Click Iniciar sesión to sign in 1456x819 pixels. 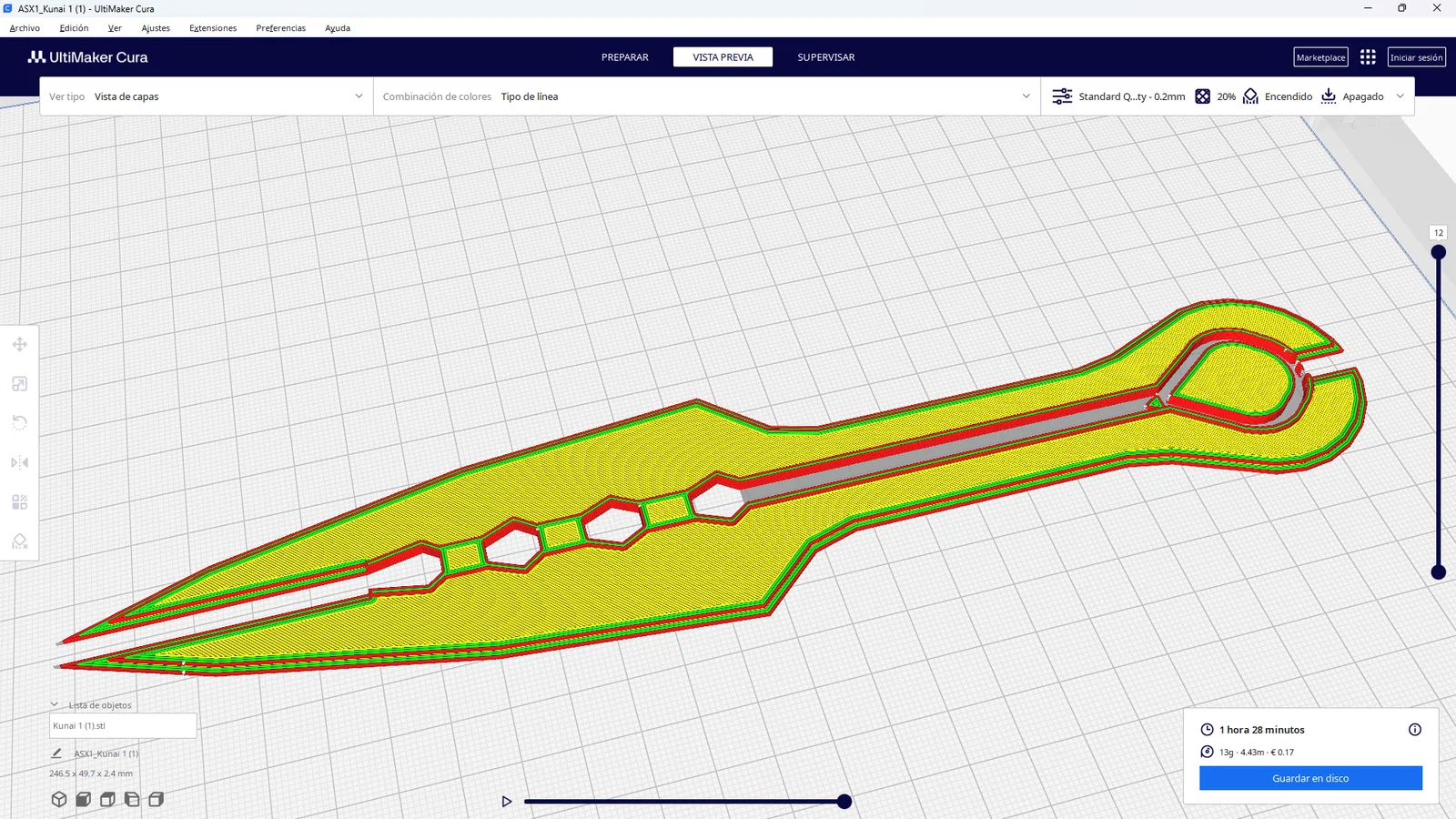(1416, 57)
